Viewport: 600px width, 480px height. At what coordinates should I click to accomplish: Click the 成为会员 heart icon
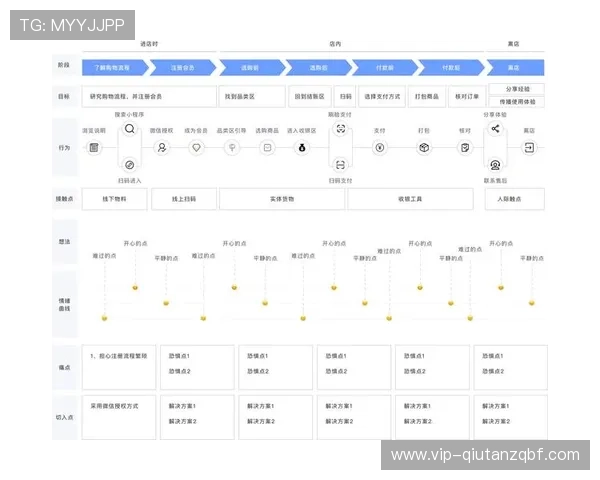click(196, 147)
